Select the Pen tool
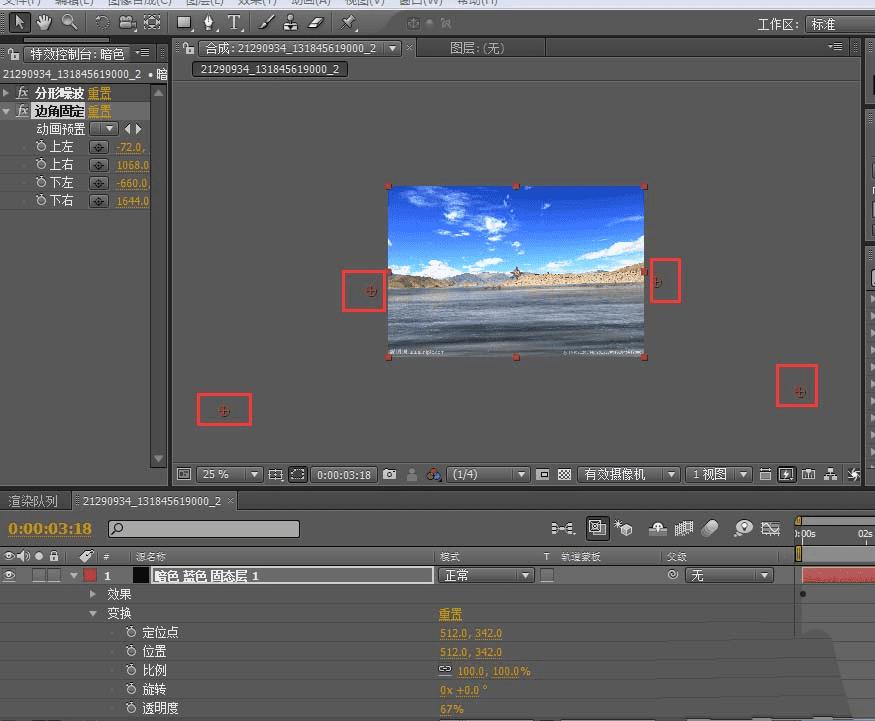The image size is (875, 721). pyautogui.click(x=209, y=22)
